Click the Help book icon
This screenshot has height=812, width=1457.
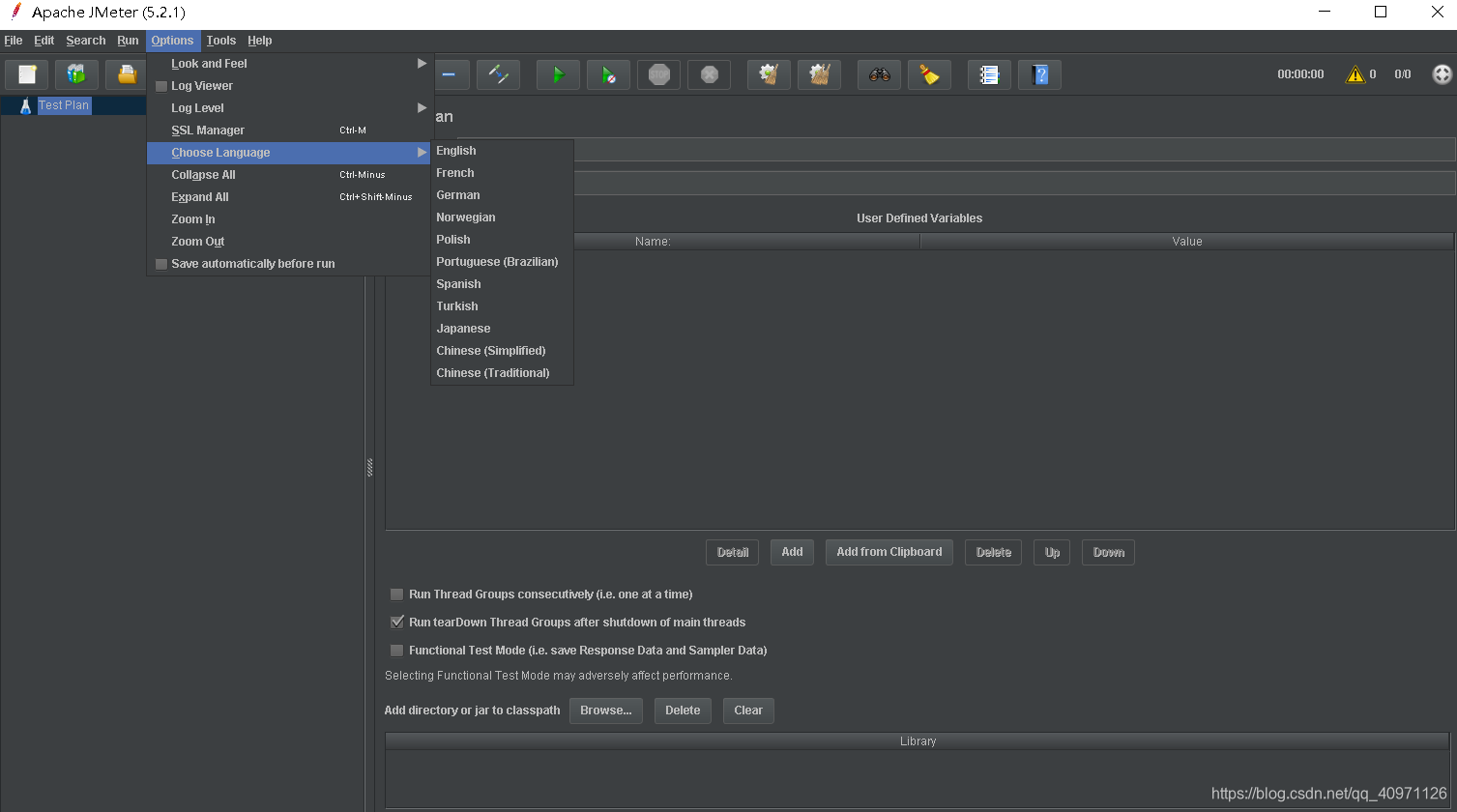click(1039, 74)
